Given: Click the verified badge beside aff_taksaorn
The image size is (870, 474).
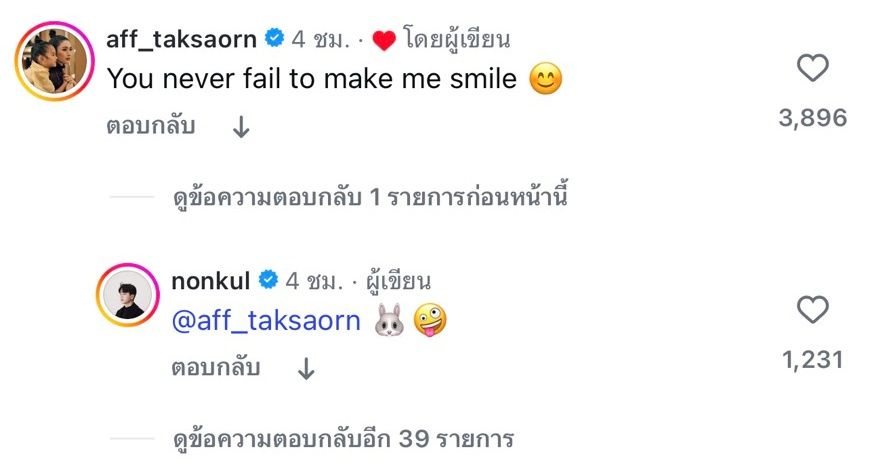Looking at the screenshot, I should coord(274,40).
